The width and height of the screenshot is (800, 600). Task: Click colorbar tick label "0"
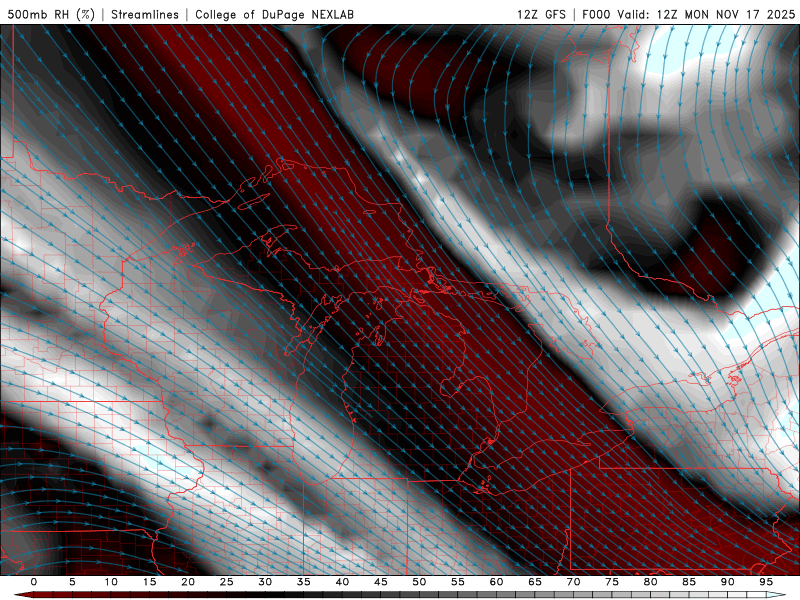[34, 582]
